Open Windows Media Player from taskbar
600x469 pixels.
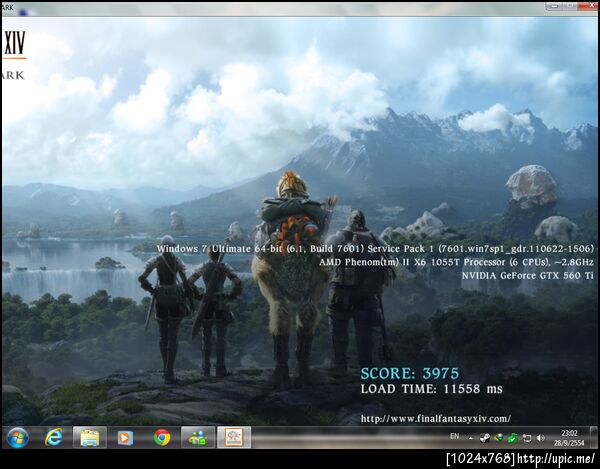click(125, 438)
